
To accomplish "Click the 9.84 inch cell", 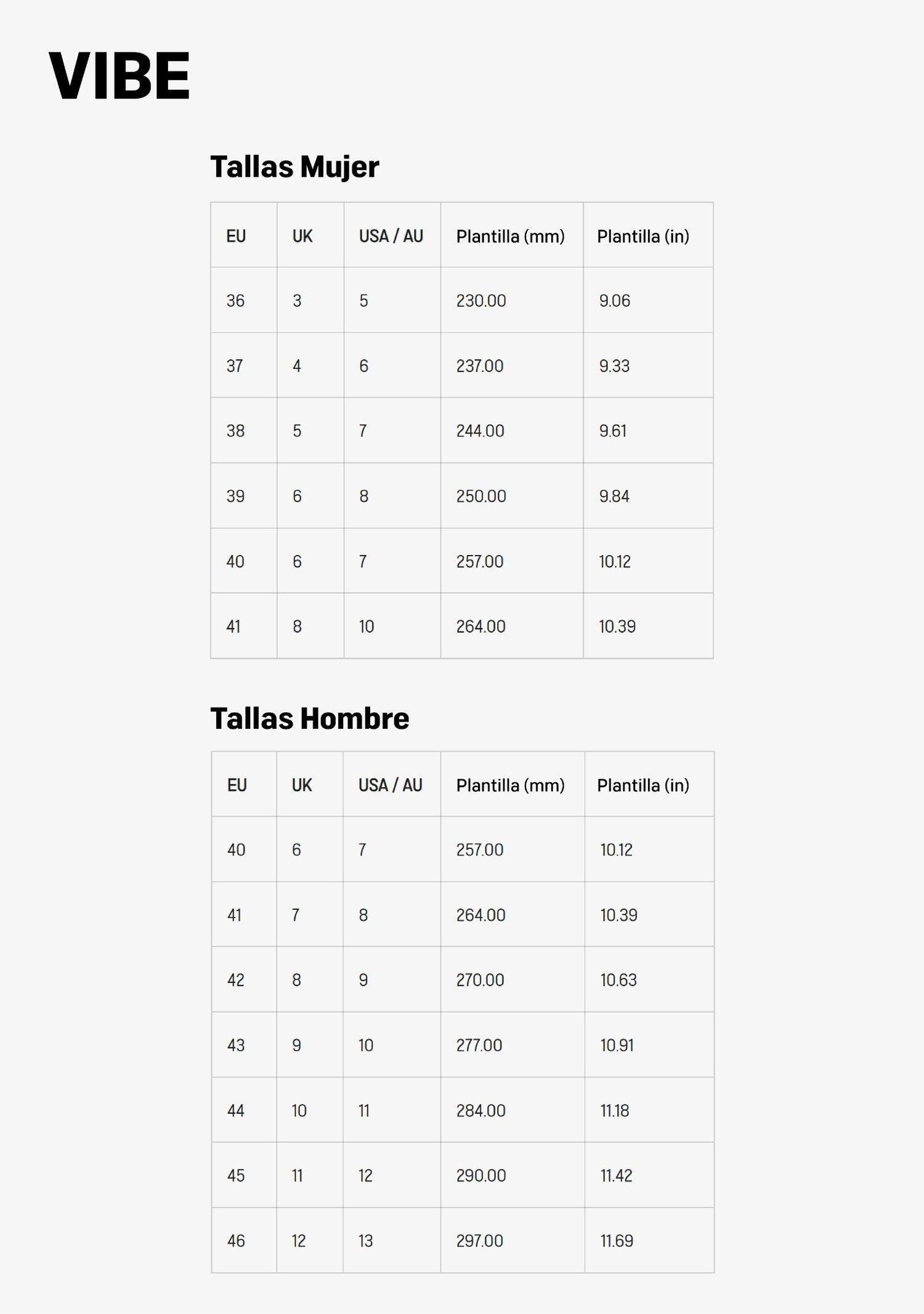I will coord(614,496).
